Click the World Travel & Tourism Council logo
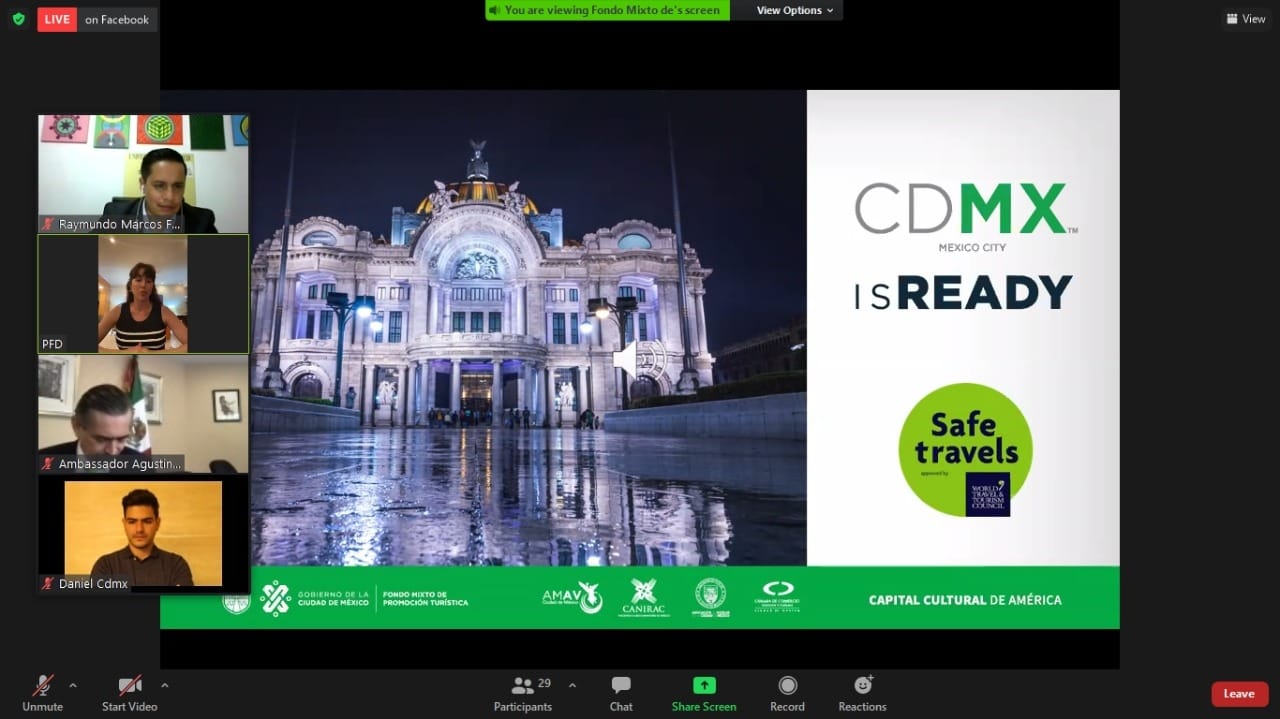Screen dimensions: 1280x719 [987, 494]
